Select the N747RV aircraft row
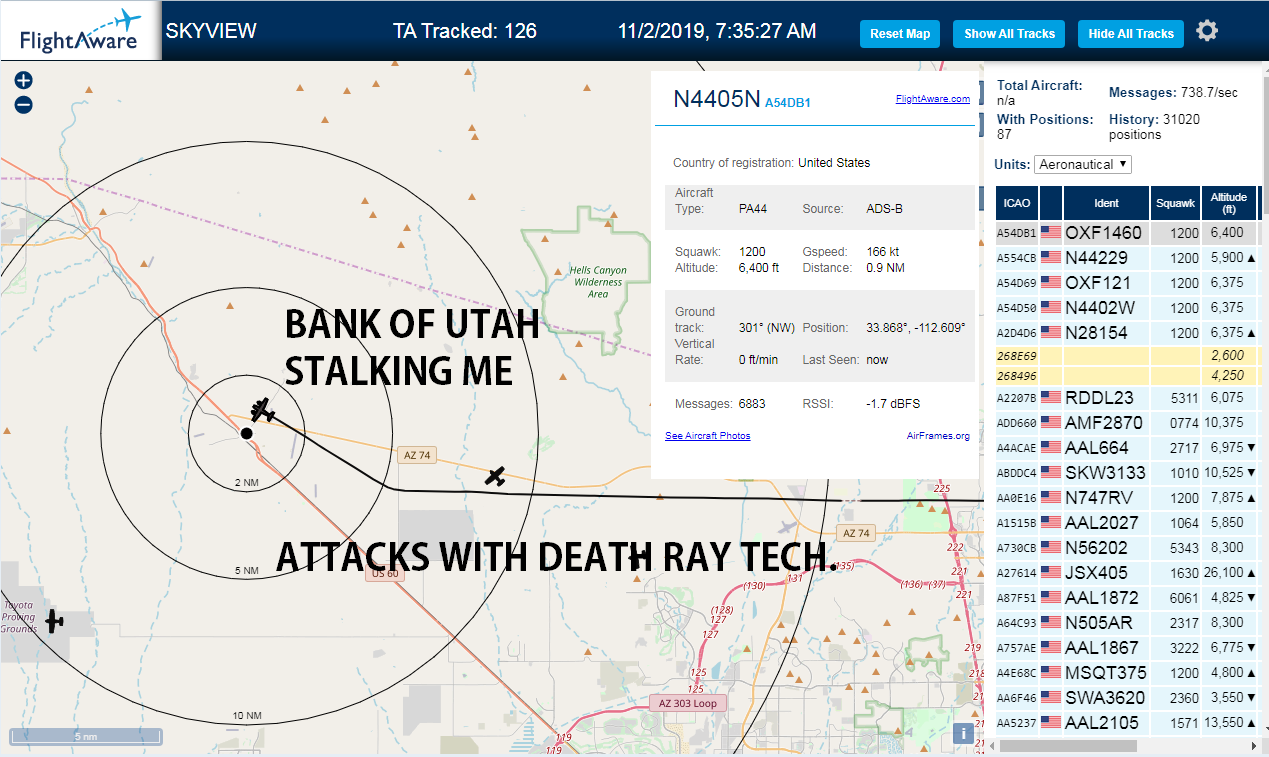Viewport: 1269px width, 757px height. click(x=1127, y=498)
